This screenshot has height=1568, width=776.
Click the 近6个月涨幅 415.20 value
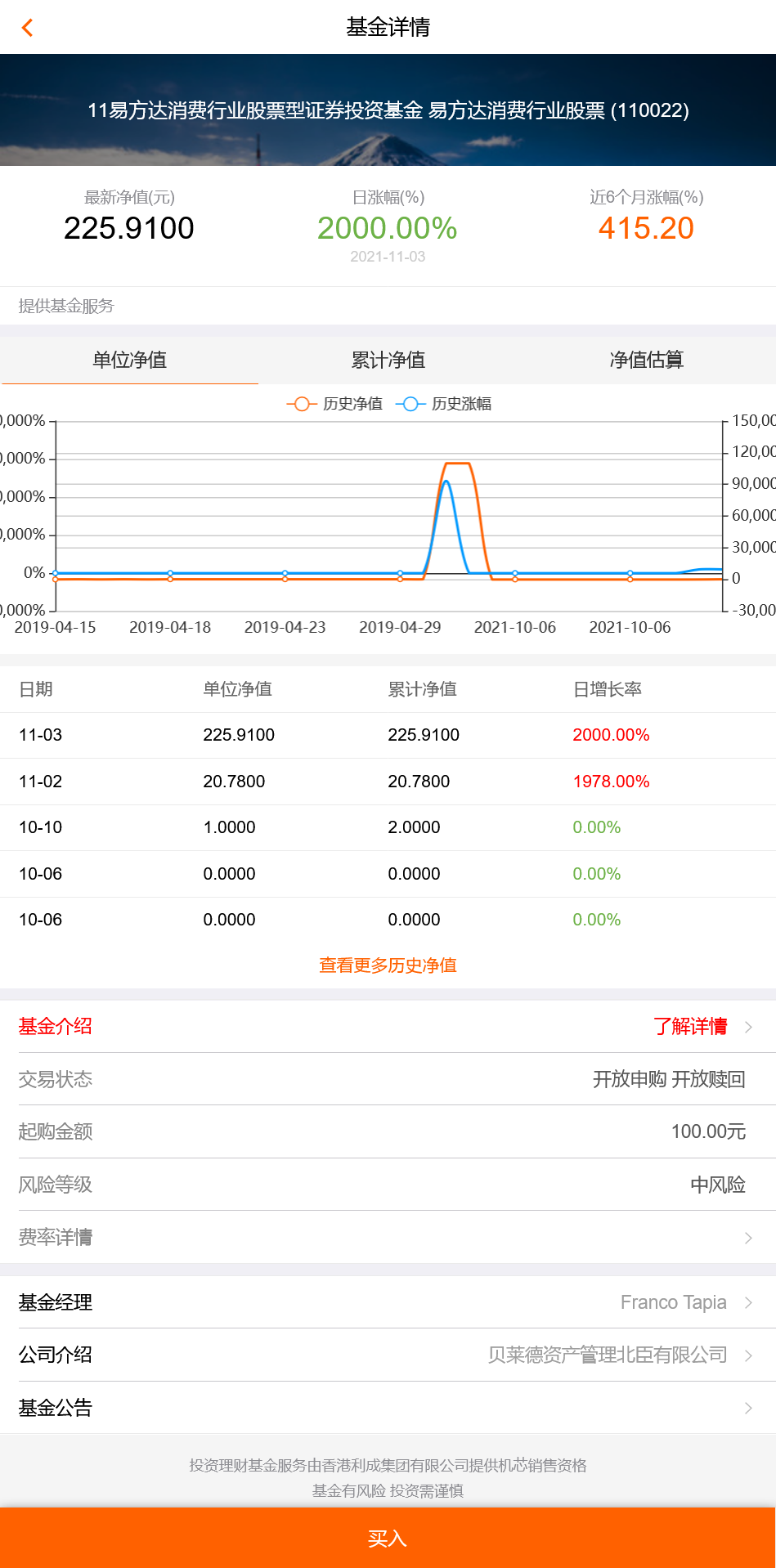point(646,228)
